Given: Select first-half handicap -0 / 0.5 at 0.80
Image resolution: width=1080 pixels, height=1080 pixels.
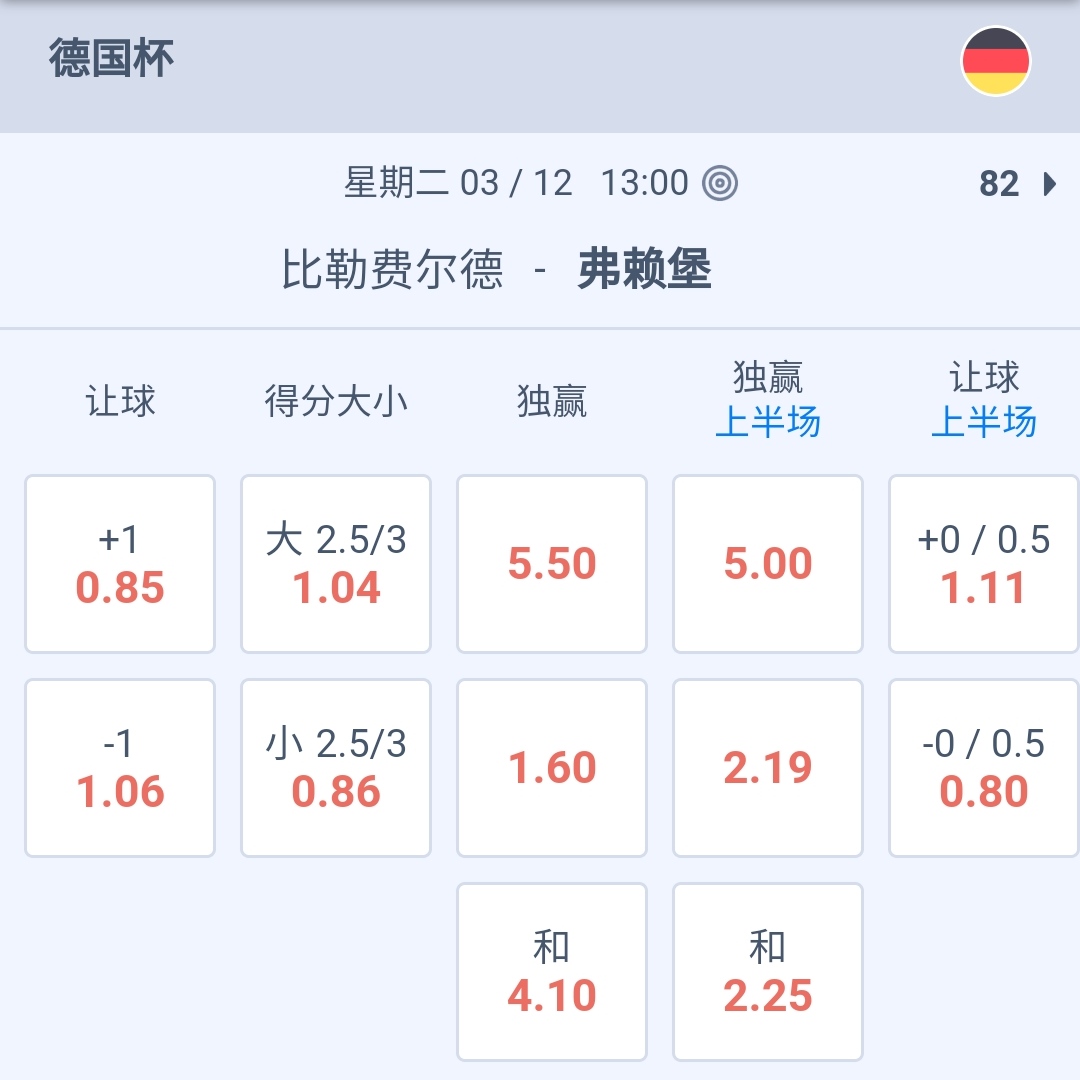Looking at the screenshot, I should pos(984,768).
